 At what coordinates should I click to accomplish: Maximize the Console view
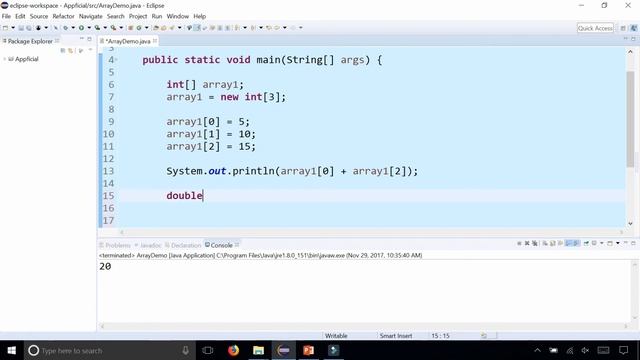633,243
